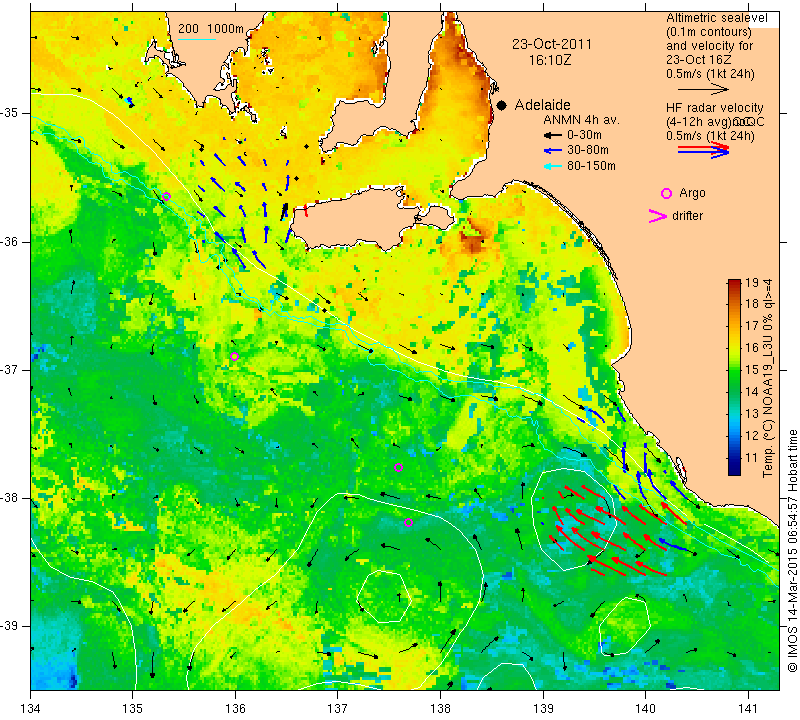Click the '137' longitude axis label
This screenshot has height=720, width=800.
click(x=338, y=708)
